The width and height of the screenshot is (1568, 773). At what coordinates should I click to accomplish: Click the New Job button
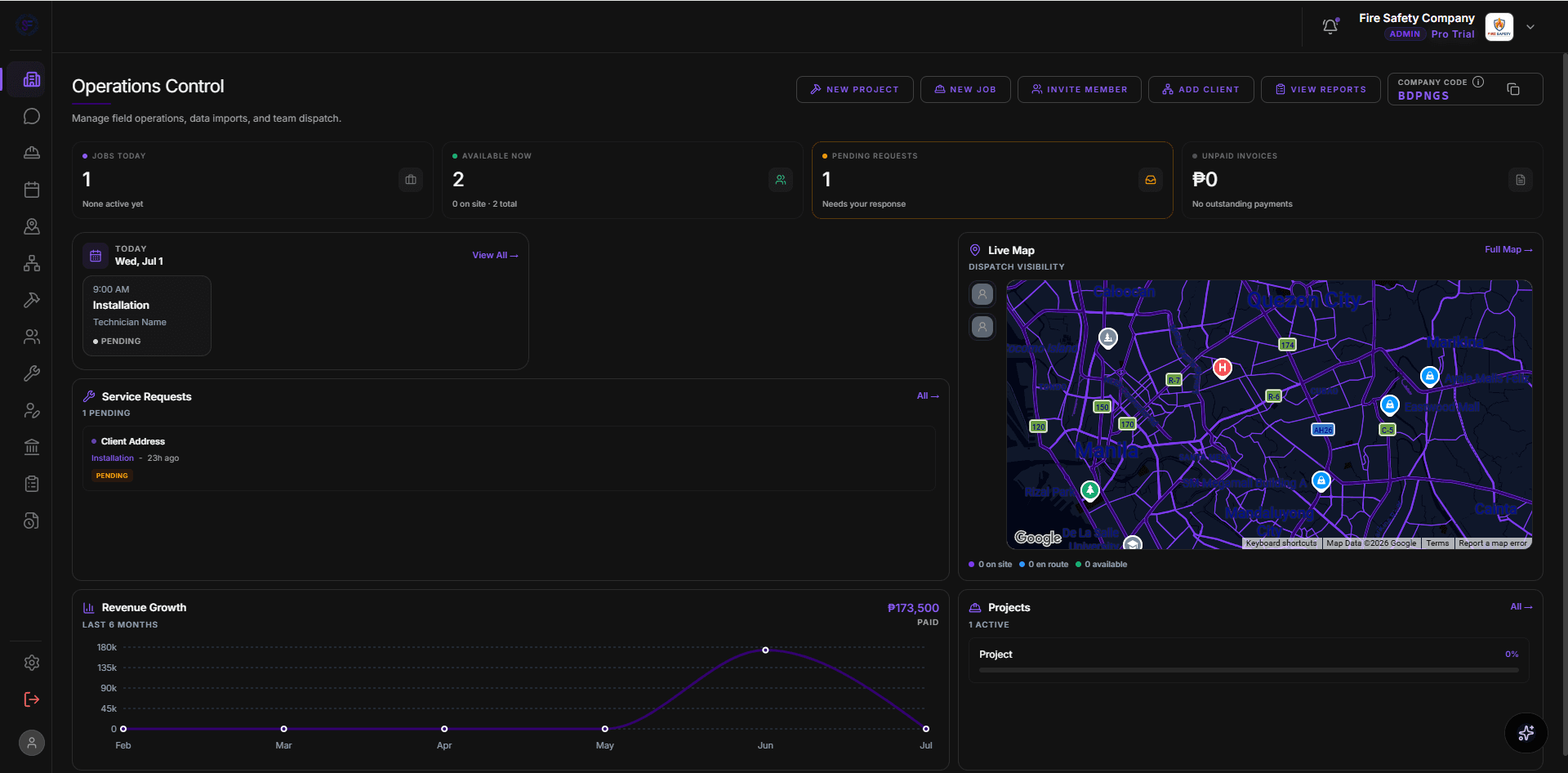(965, 89)
